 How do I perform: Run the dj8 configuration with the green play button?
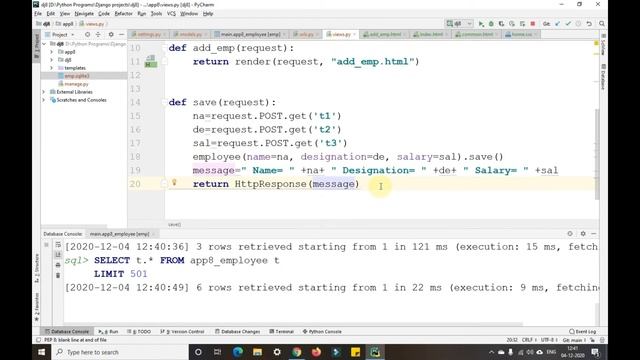pyautogui.click(x=481, y=24)
